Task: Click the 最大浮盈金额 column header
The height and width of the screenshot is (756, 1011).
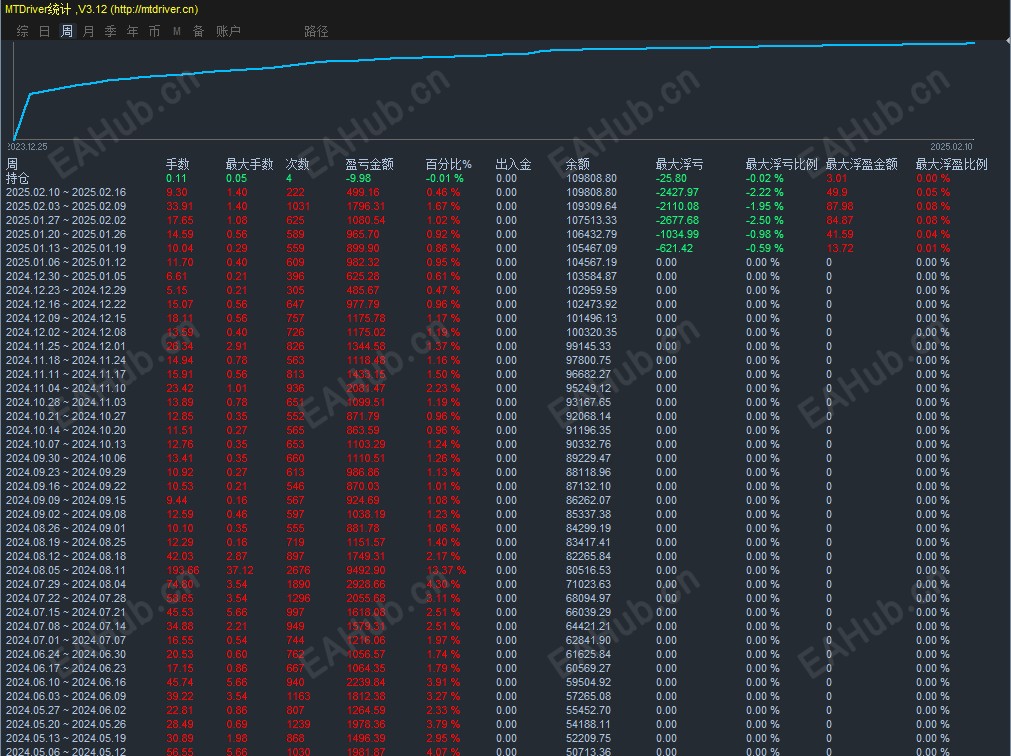Action: (861, 164)
